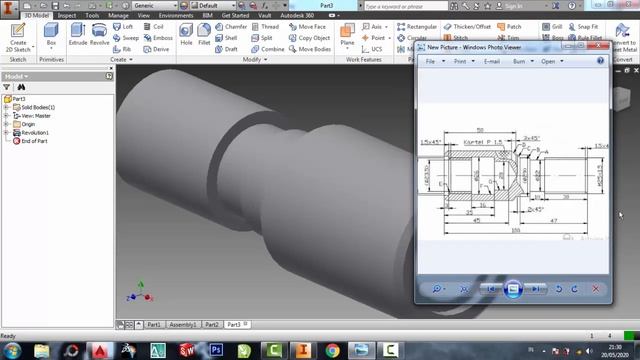
Task: Expand the Revolution1 feature node
Action: (x=6, y=133)
